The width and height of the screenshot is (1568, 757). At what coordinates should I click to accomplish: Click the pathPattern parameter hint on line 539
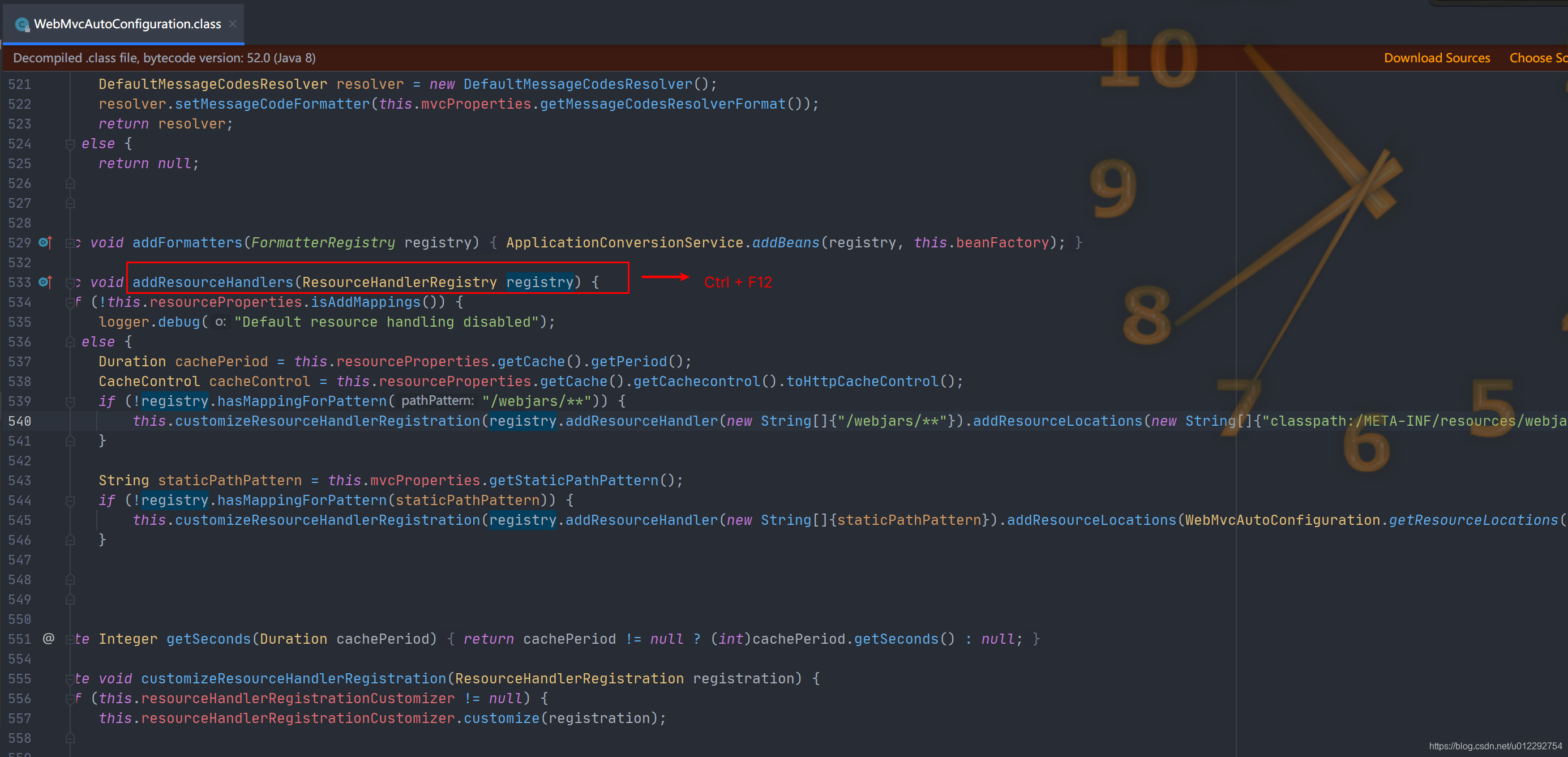pos(437,401)
